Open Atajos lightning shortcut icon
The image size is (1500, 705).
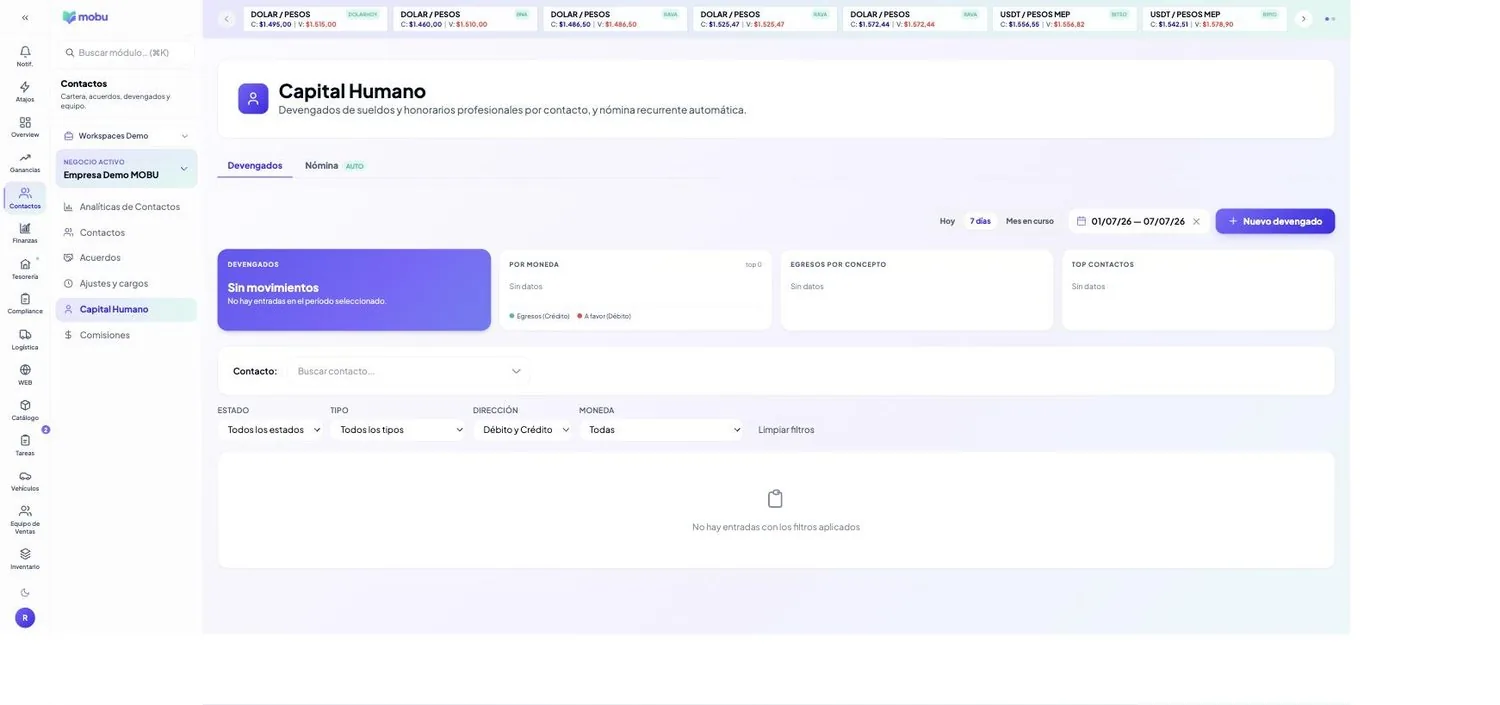[x=25, y=91]
